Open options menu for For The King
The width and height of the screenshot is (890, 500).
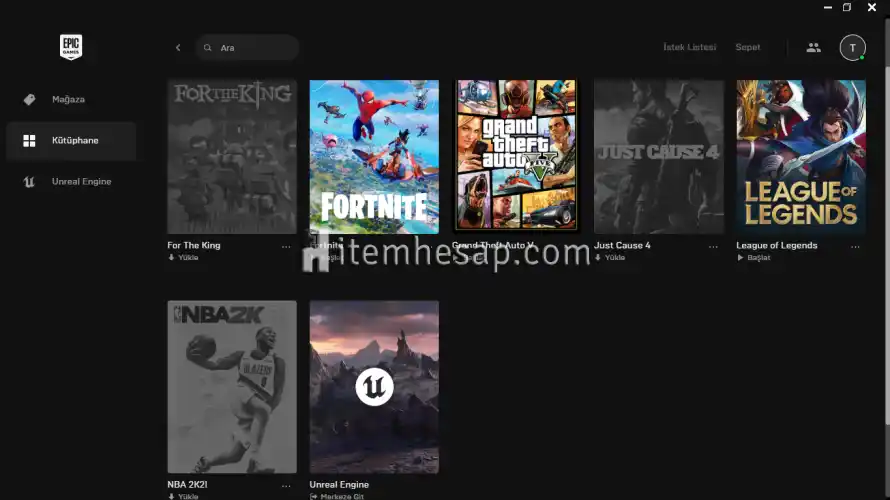coord(286,246)
